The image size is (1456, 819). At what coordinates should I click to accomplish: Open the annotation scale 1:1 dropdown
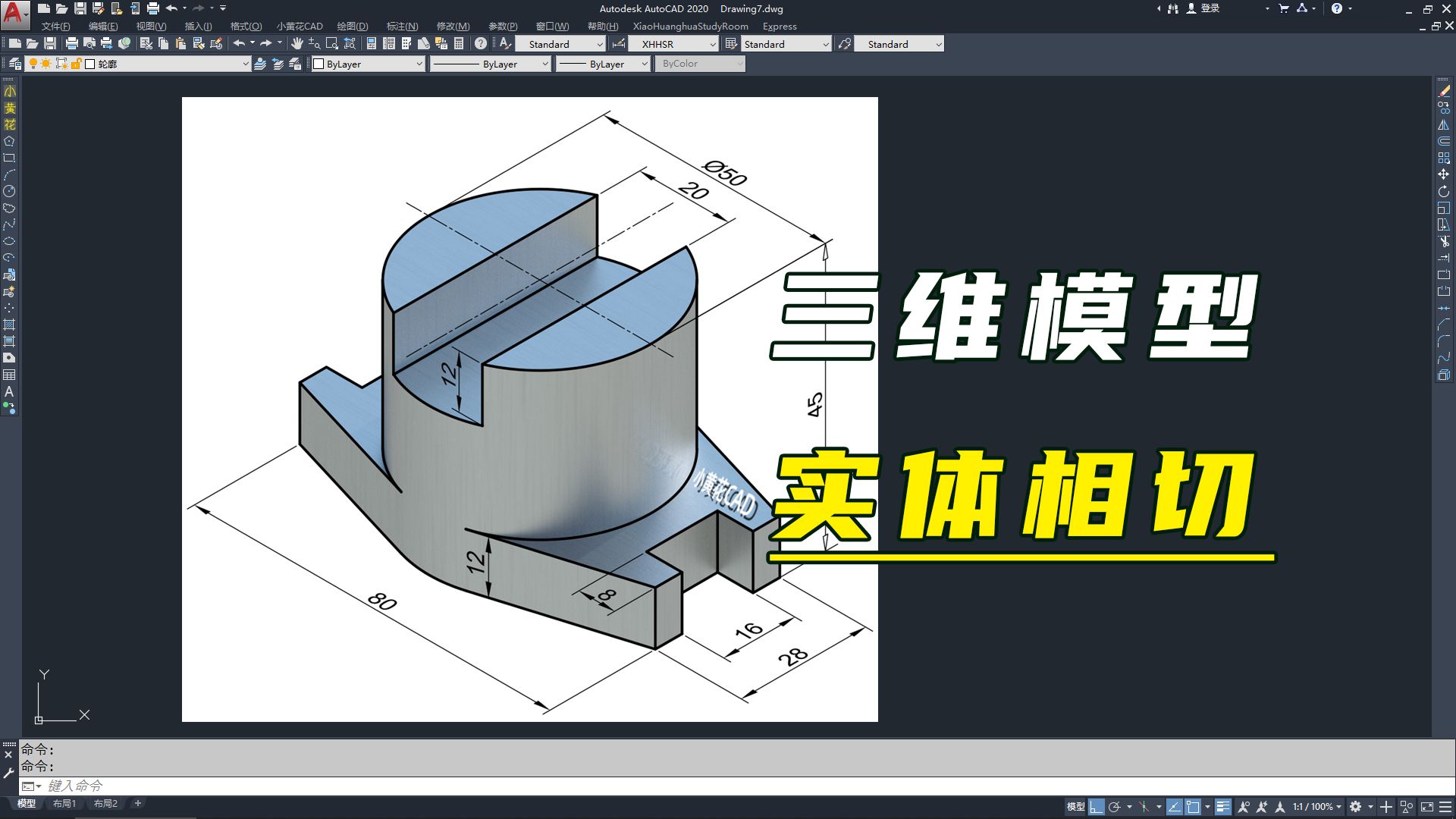click(x=1317, y=807)
